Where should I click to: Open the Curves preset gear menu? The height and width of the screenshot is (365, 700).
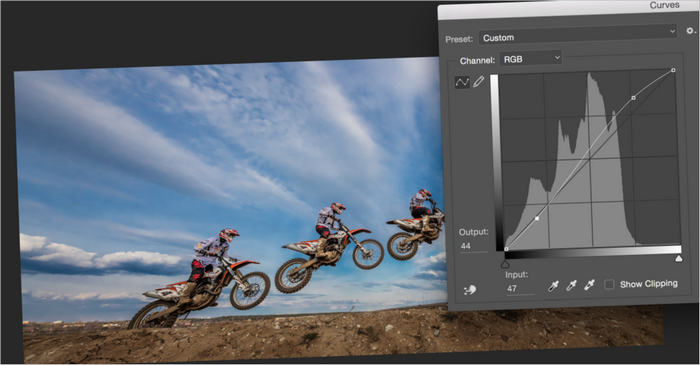pyautogui.click(x=691, y=31)
